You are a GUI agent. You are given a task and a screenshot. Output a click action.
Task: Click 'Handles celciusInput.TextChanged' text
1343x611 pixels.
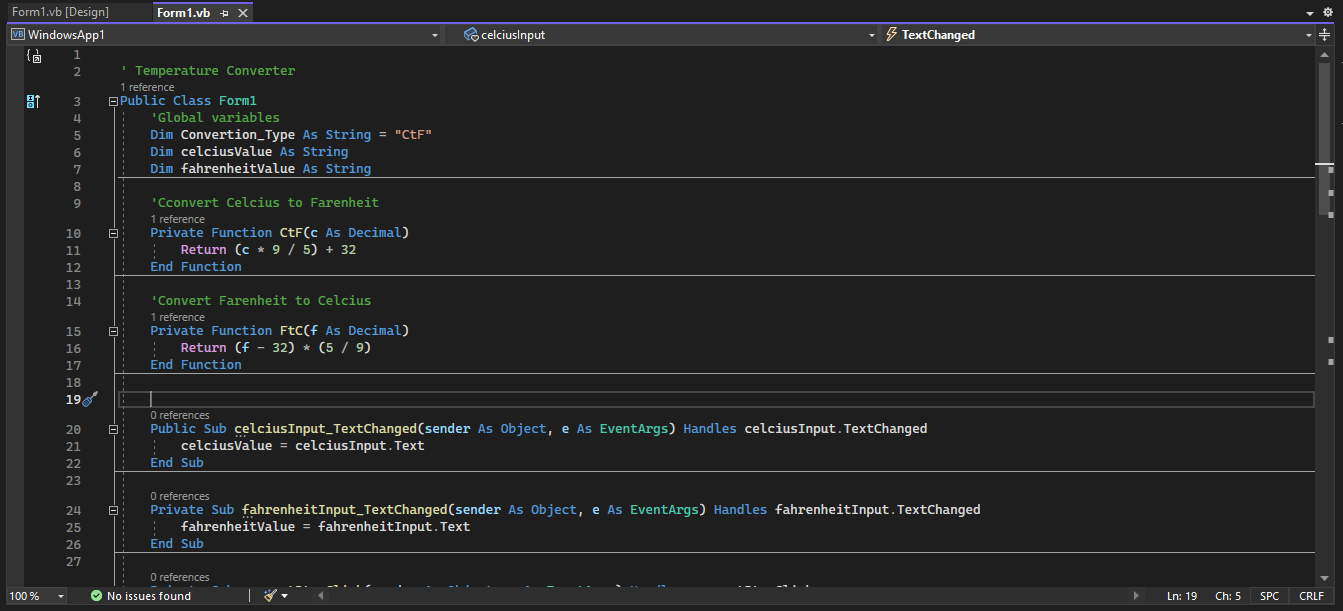click(805, 429)
